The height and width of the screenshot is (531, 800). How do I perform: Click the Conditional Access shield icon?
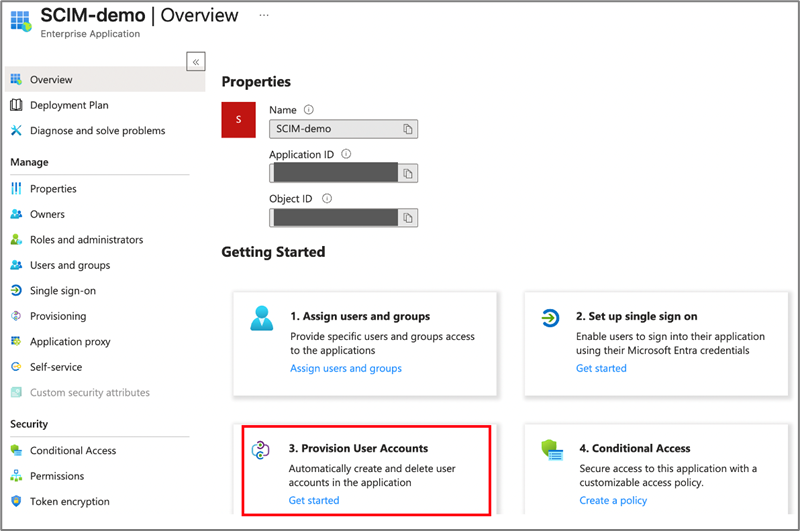coord(551,450)
